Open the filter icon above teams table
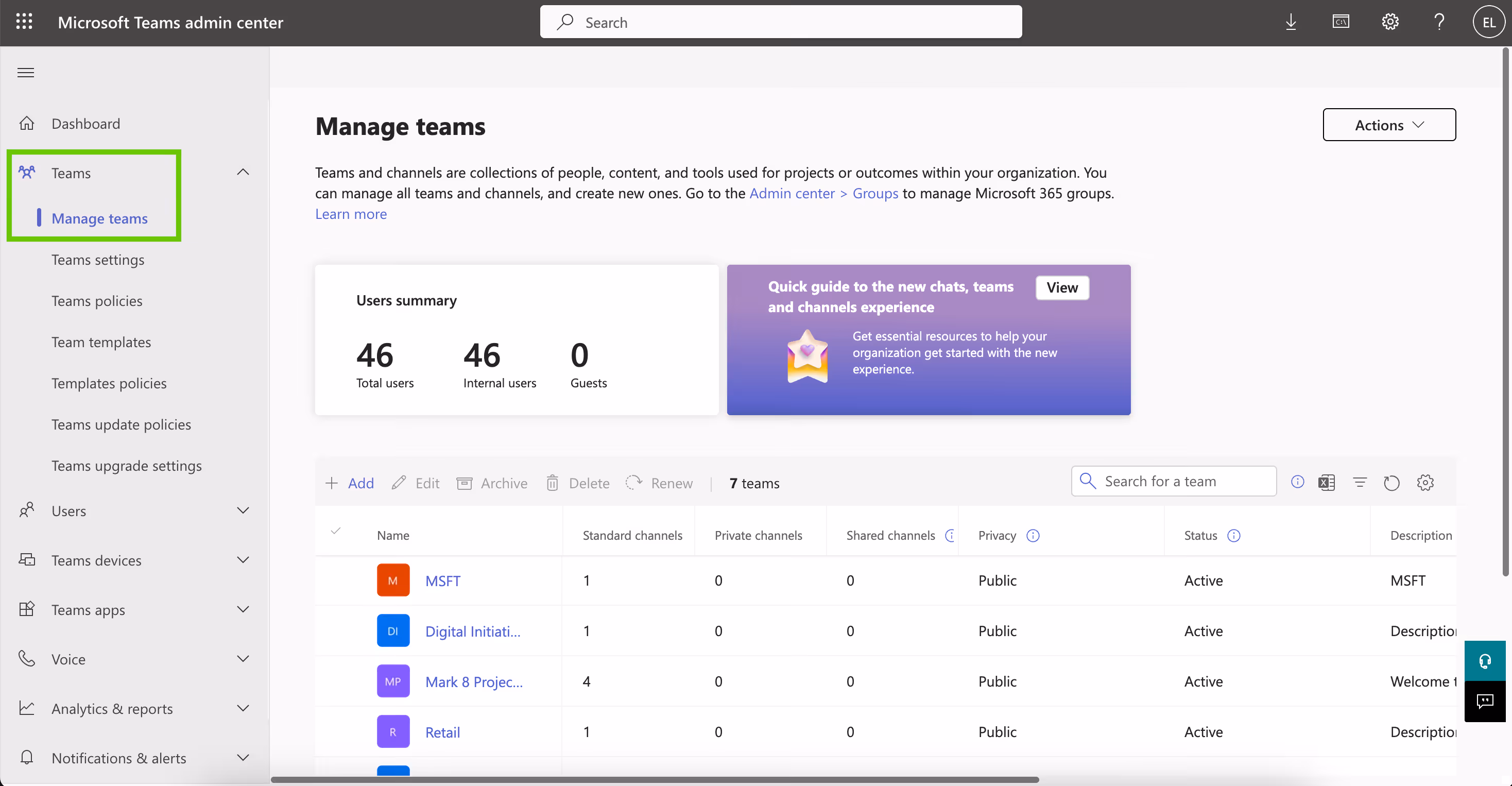1512x786 pixels. [1360, 483]
